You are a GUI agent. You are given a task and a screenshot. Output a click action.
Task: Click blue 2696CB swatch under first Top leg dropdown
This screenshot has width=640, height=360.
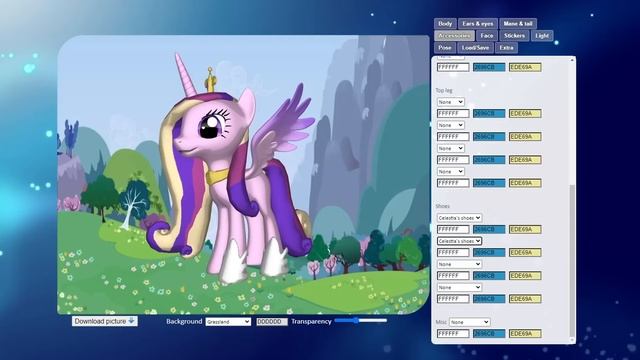coord(489,113)
